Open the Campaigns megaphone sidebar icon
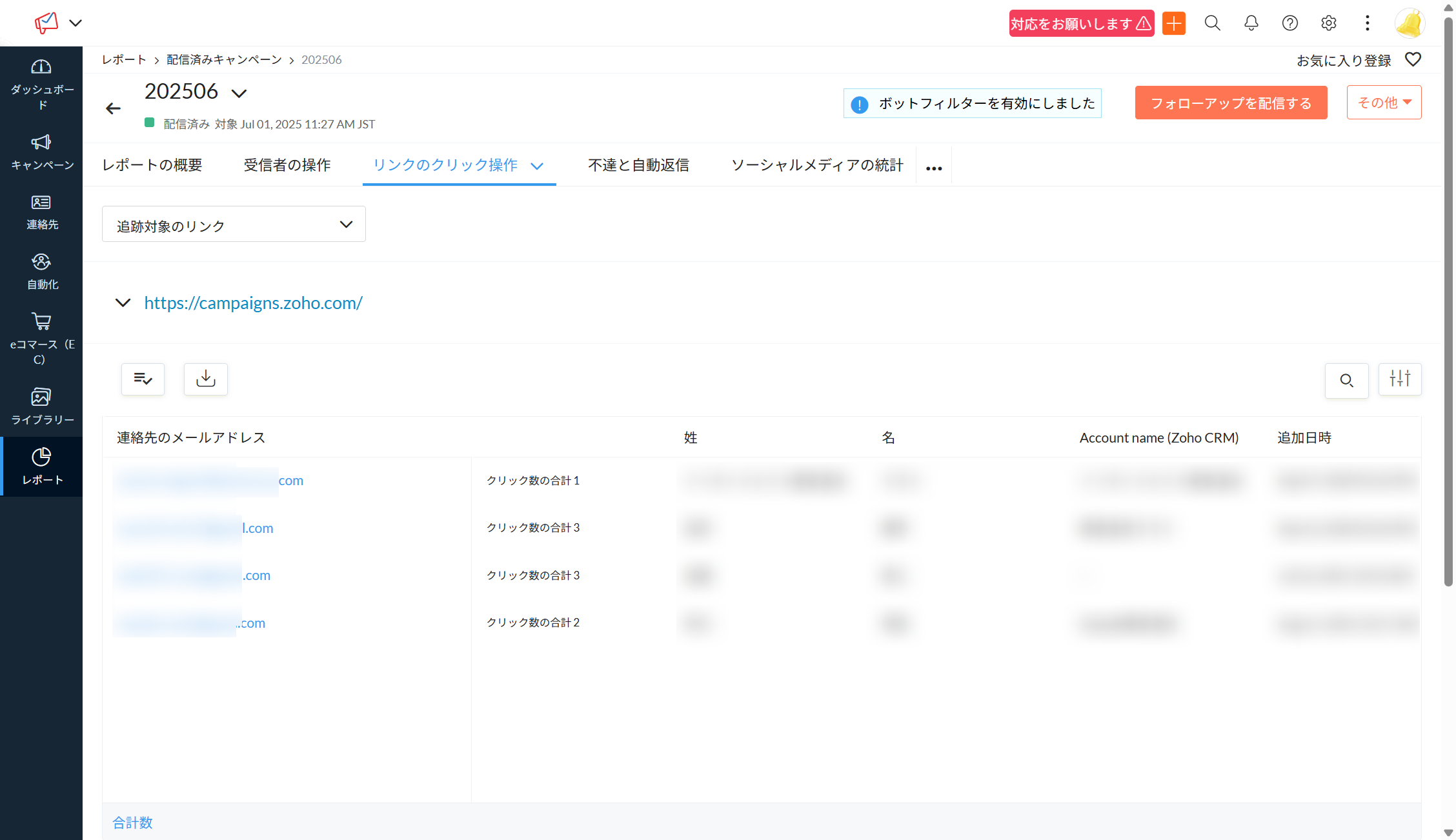 point(41,143)
